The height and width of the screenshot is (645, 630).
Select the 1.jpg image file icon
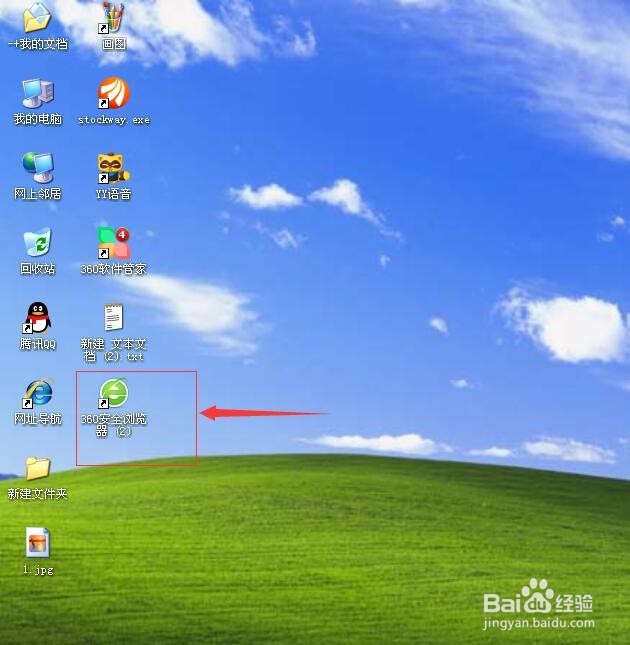(37, 542)
